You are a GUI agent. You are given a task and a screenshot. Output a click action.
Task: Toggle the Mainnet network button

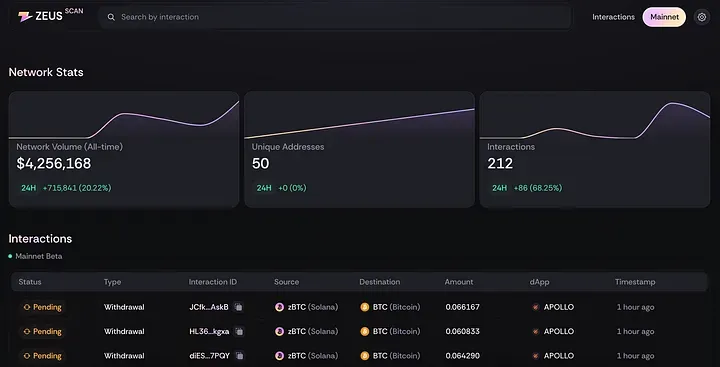point(664,17)
